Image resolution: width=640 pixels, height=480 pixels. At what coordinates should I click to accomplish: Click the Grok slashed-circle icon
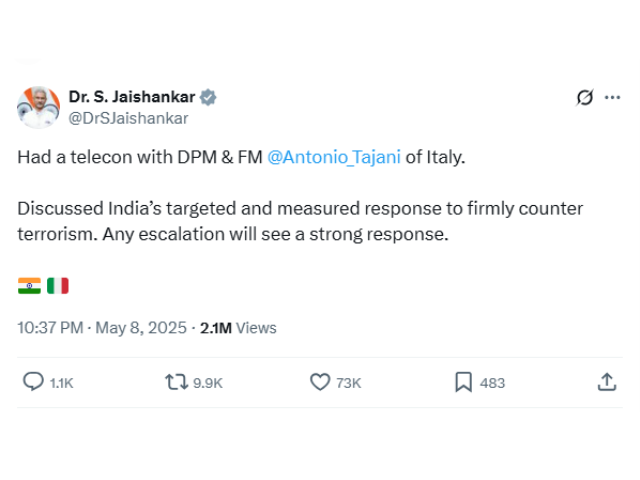pyautogui.click(x=585, y=98)
